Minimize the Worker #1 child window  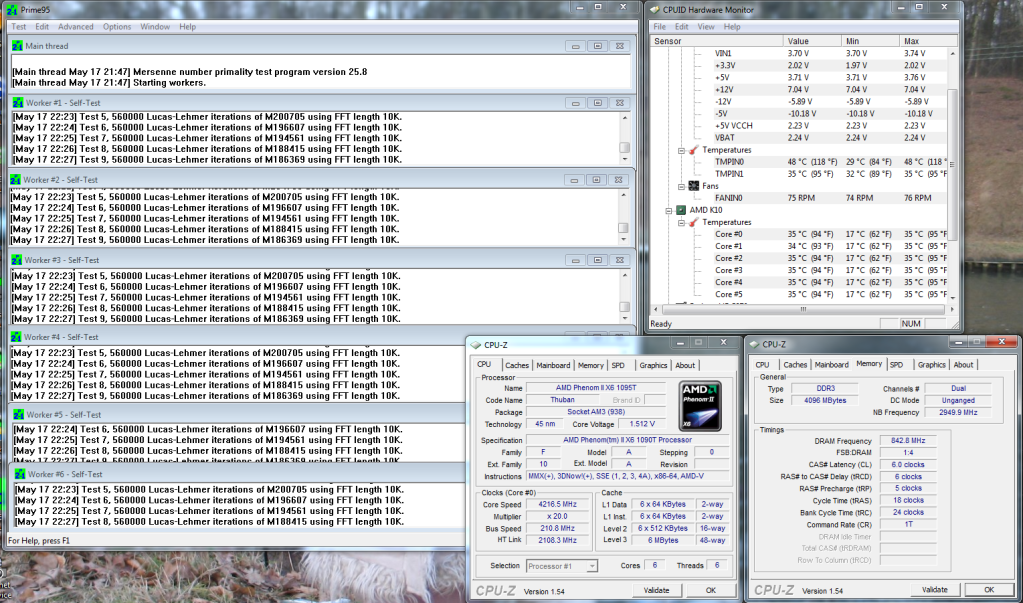[575, 102]
